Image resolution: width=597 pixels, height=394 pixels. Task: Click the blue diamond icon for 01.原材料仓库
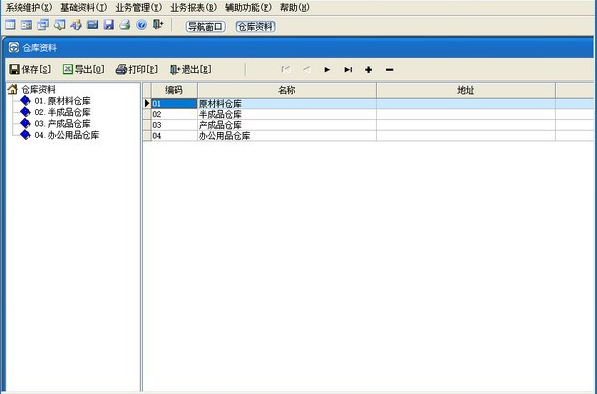[25, 101]
